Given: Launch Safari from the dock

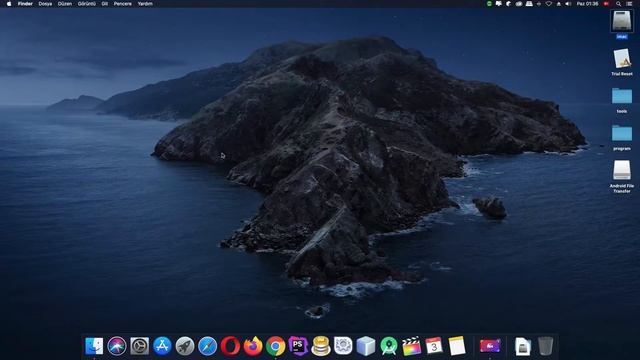Looking at the screenshot, I should (x=207, y=346).
